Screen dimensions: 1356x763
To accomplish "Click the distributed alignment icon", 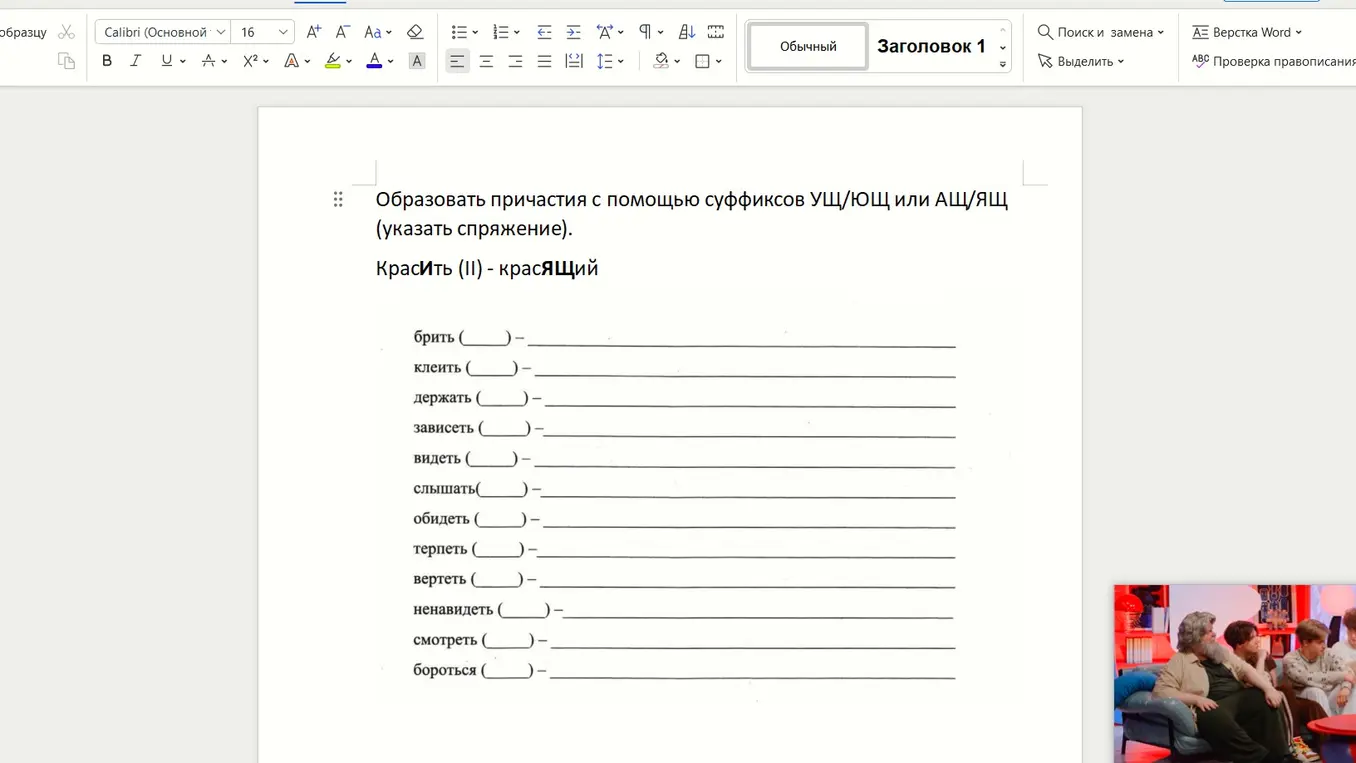I will click(x=574, y=61).
